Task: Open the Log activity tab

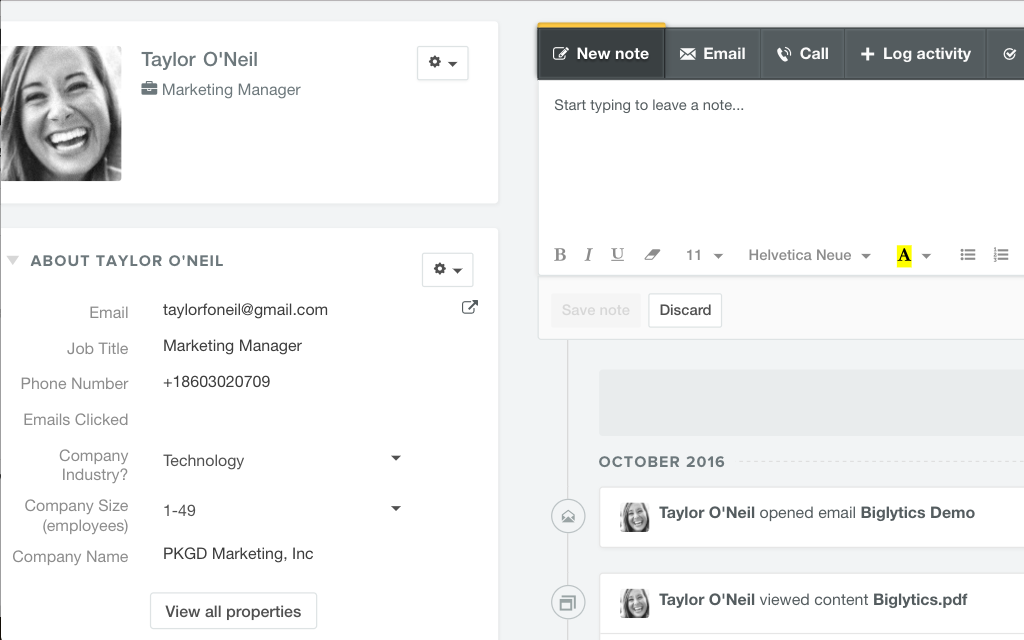Action: 915,53
